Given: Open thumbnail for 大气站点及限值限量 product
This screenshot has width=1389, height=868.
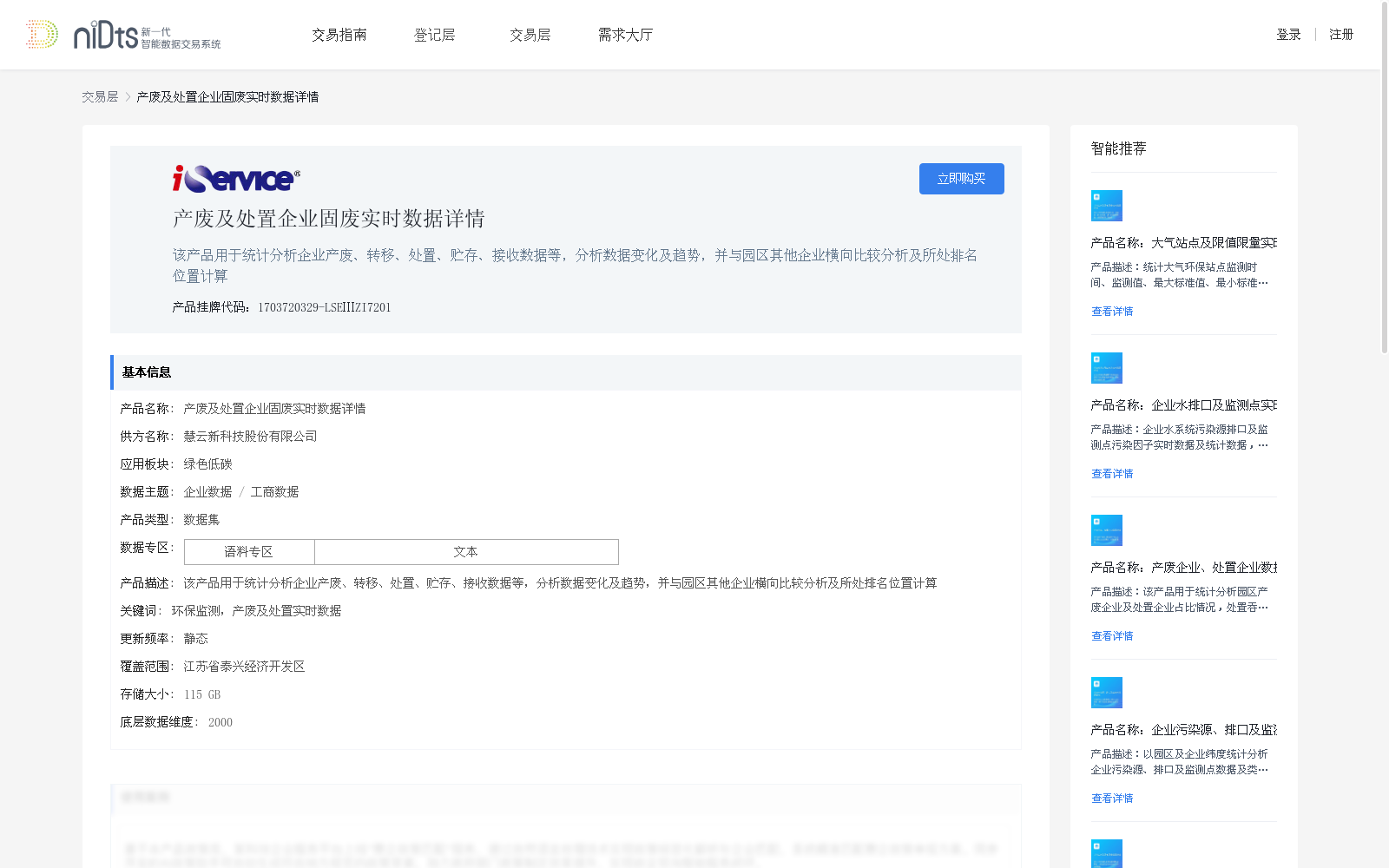Looking at the screenshot, I should 1107,206.
